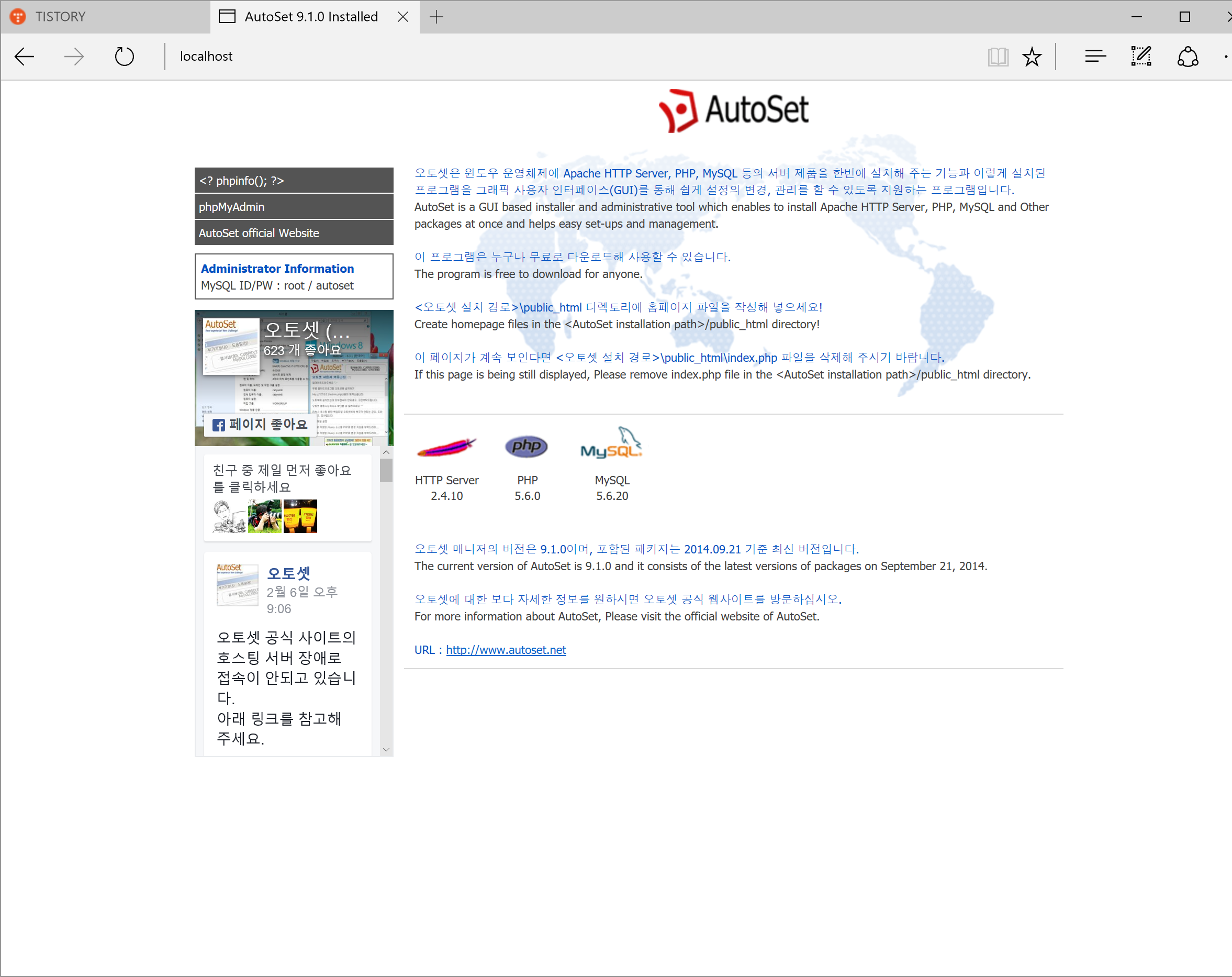The image size is (1232, 977).
Task: Open a new tab
Action: [436, 17]
